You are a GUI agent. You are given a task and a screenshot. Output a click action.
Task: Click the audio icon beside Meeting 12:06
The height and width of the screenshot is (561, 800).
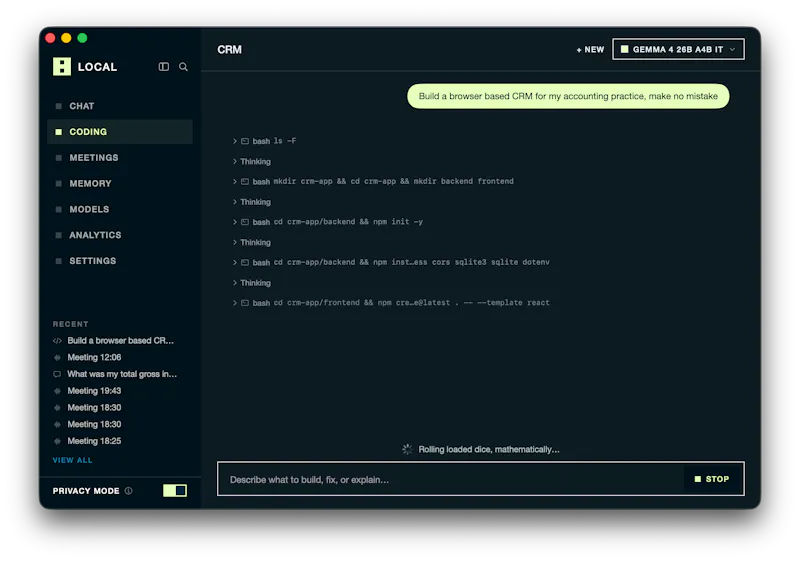pyautogui.click(x=57, y=358)
